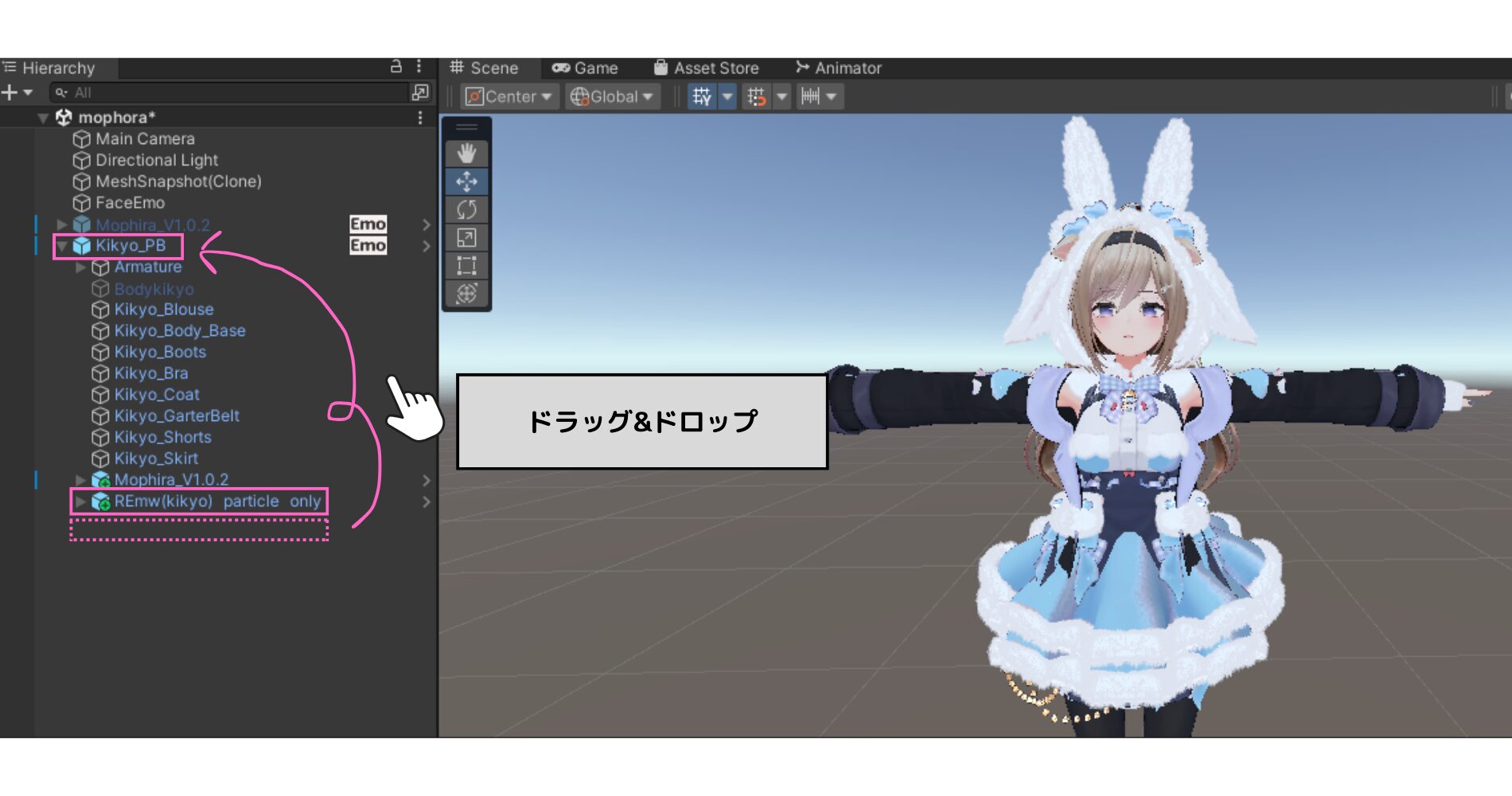Expand the Armature node under Kikyo_PB
The image size is (1512, 796).
click(79, 267)
